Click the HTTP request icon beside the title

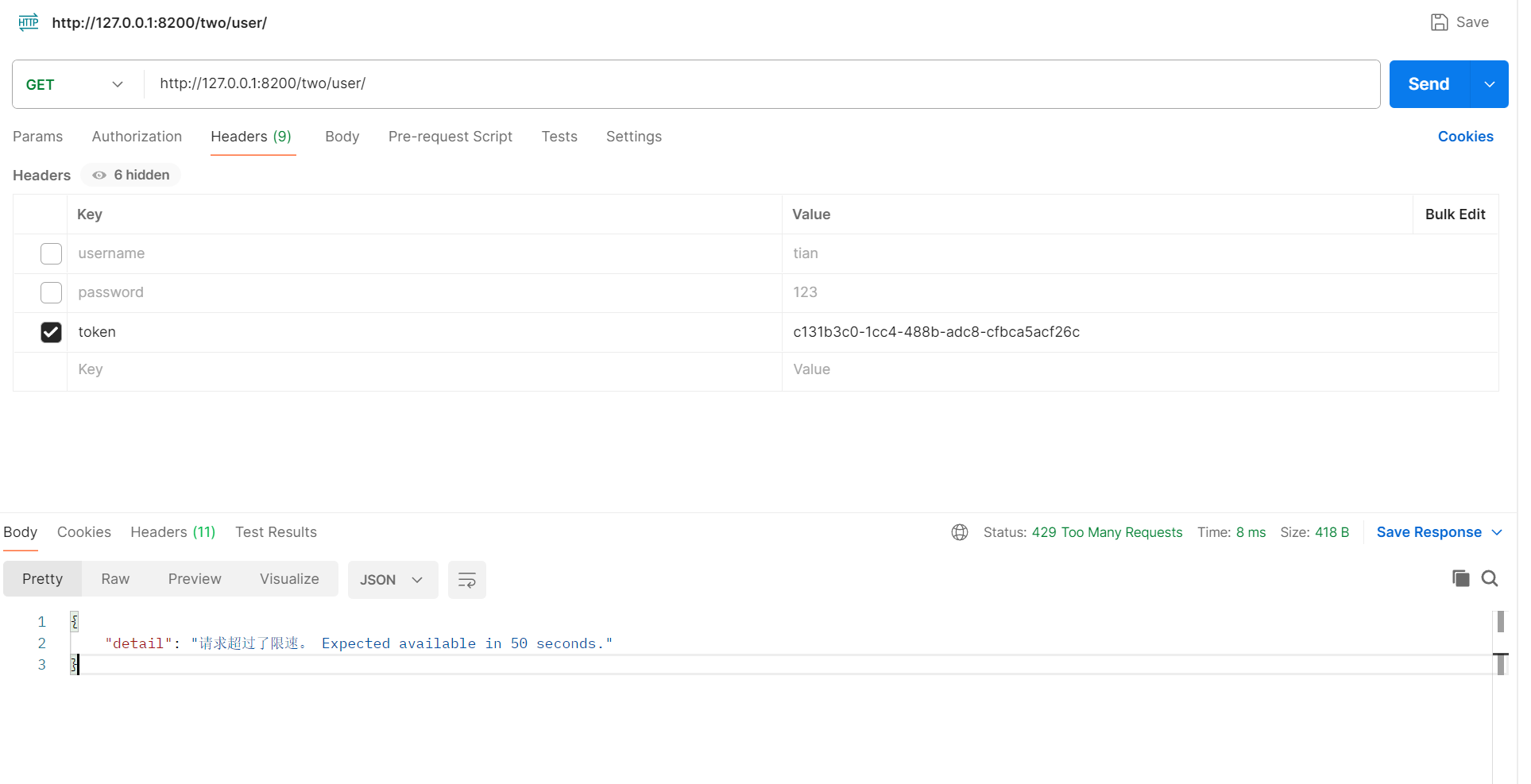29,22
